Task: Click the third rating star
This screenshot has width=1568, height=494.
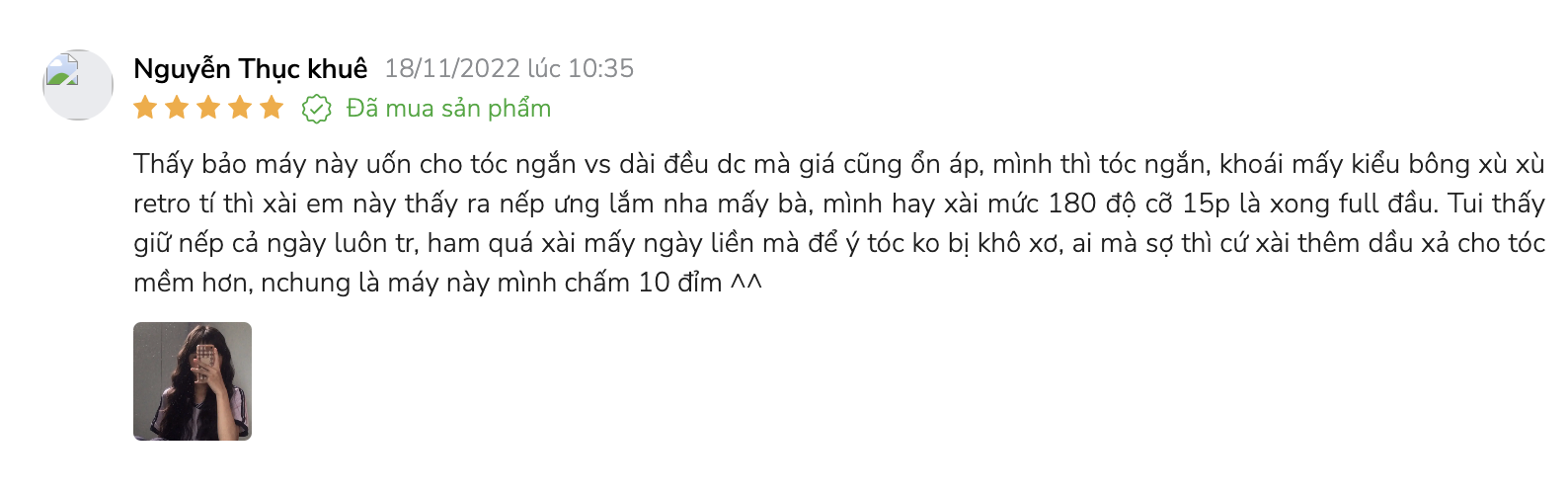Action: (x=208, y=108)
